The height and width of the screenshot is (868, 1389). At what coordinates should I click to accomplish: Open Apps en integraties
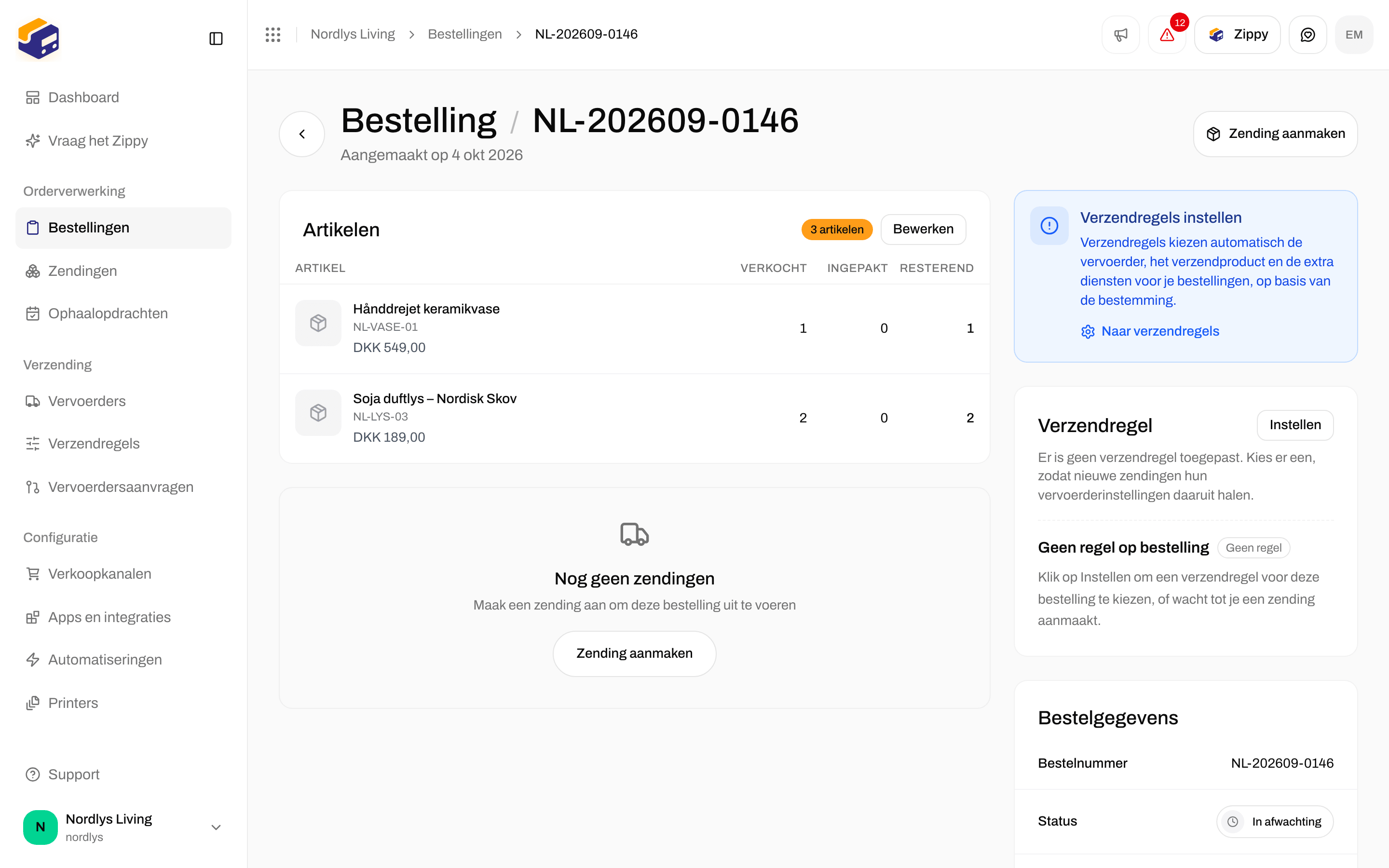(123, 617)
